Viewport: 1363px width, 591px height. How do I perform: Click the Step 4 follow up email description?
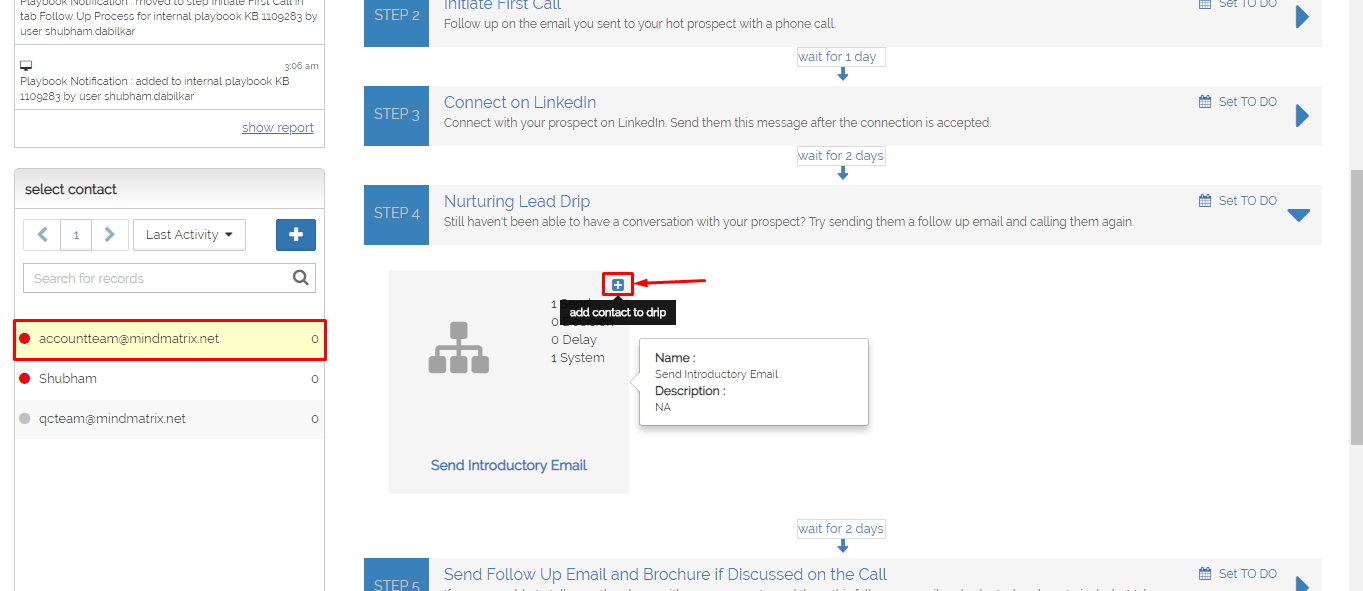coord(789,222)
